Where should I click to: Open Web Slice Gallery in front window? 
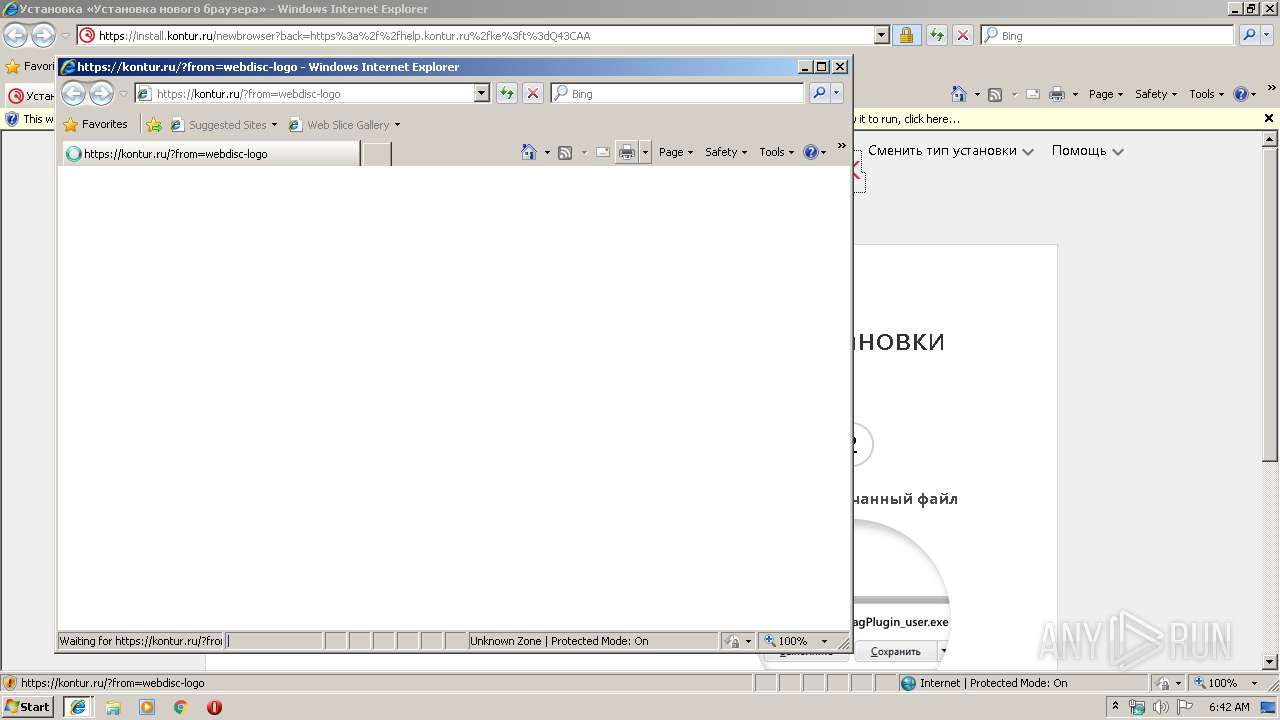click(344, 125)
